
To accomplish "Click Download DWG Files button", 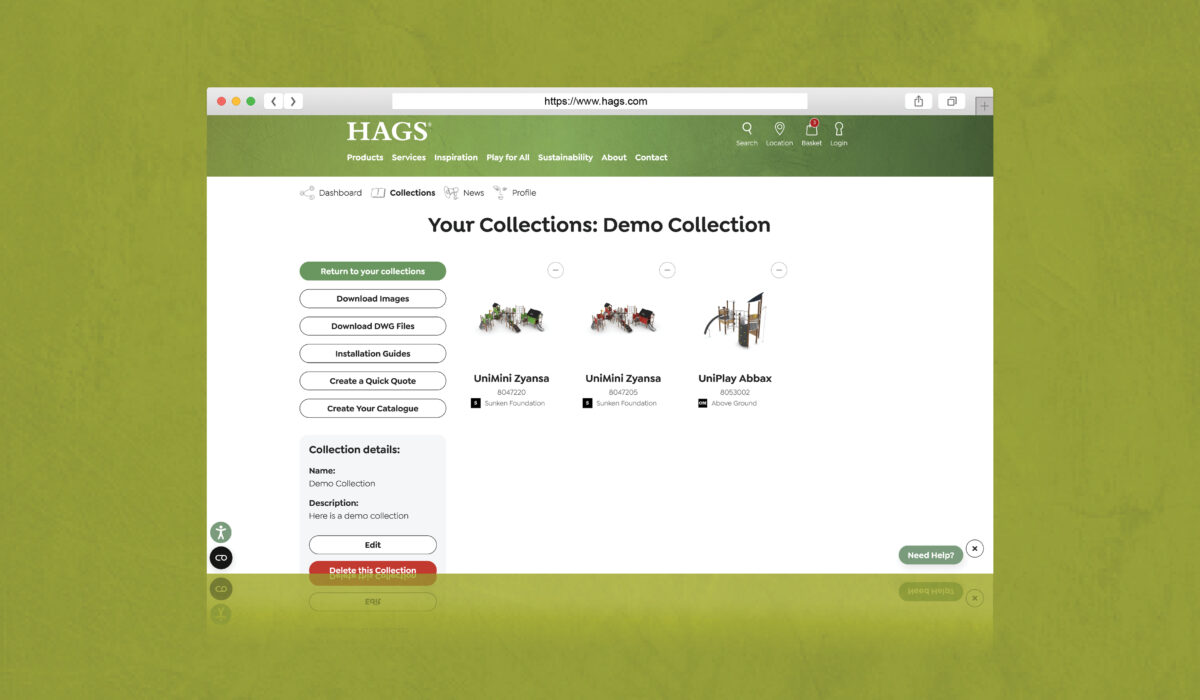I will tap(373, 326).
